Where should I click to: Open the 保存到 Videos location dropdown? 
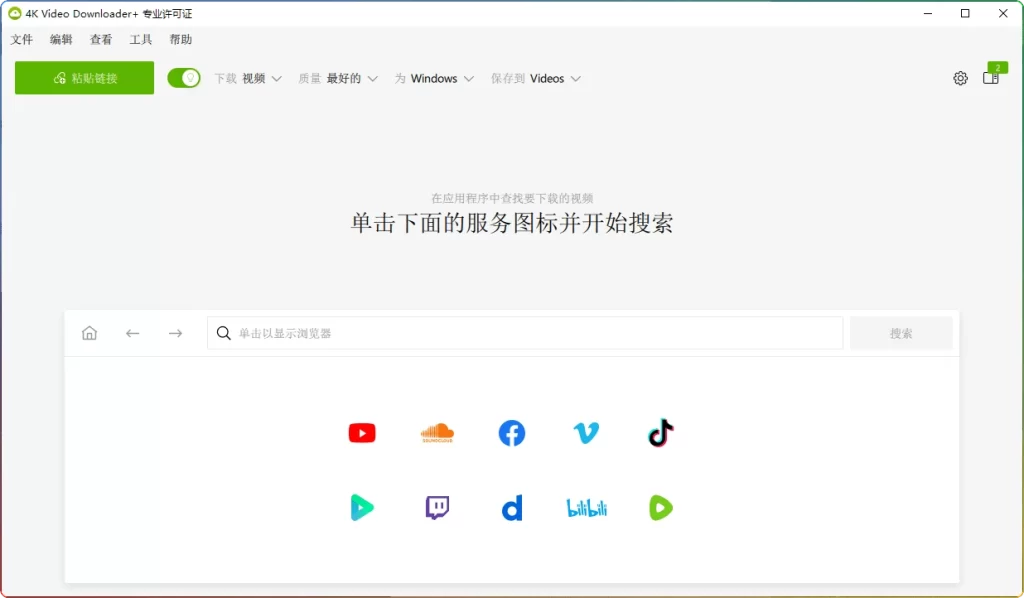537,77
